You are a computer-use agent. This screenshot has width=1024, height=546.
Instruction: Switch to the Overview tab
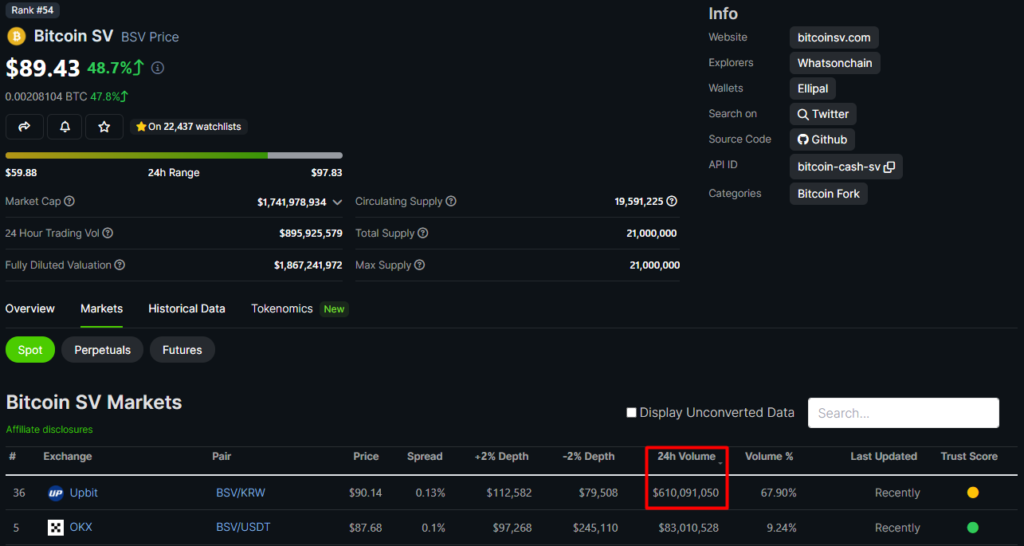tap(30, 309)
